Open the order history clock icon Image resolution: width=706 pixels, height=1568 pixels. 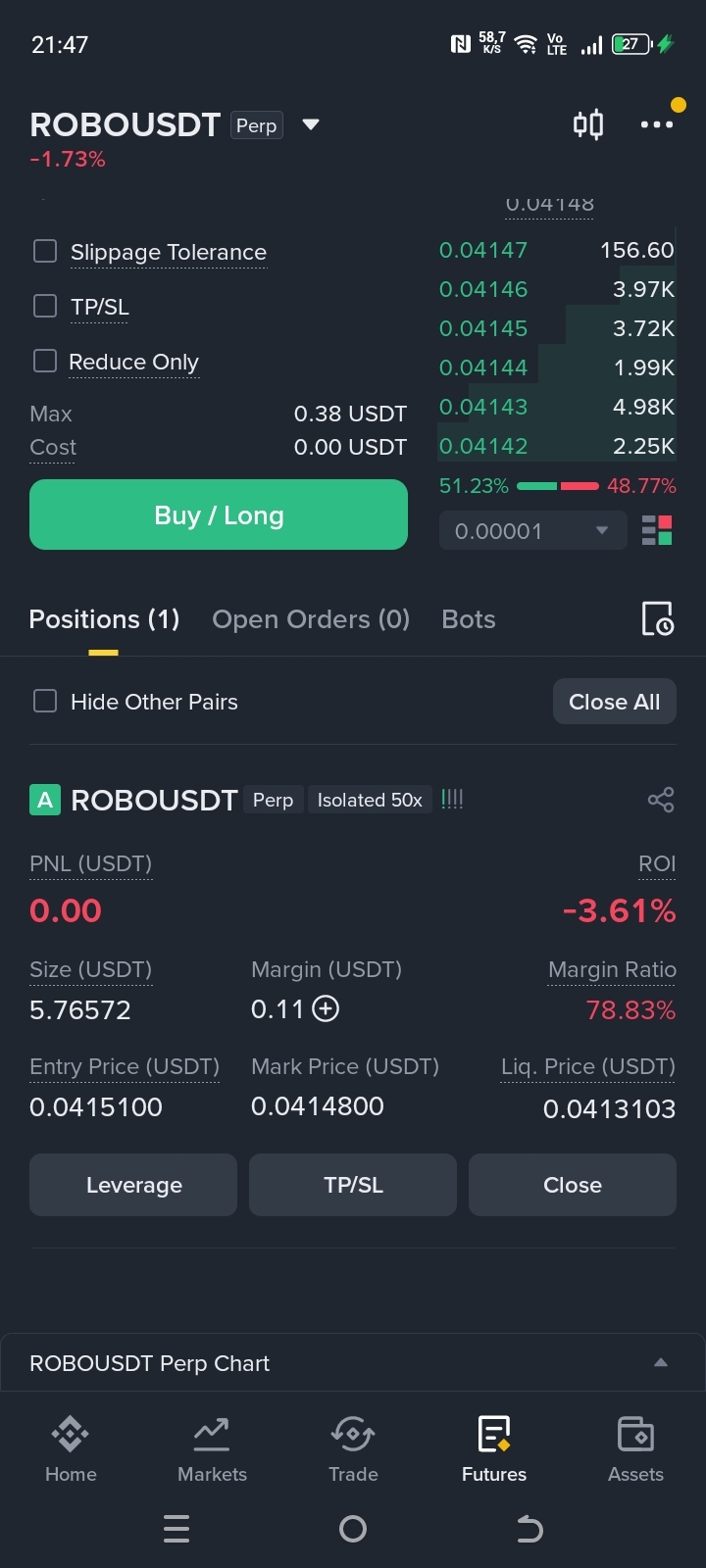click(x=657, y=619)
